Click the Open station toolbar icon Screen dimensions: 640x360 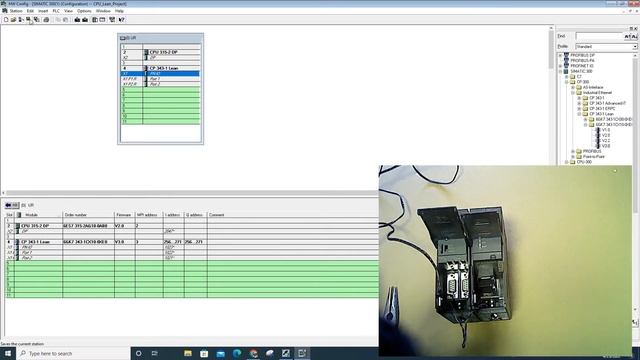point(13,20)
